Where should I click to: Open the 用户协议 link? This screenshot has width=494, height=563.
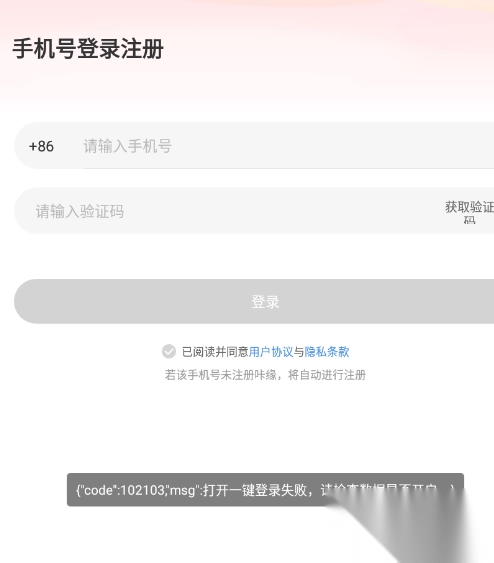click(271, 352)
